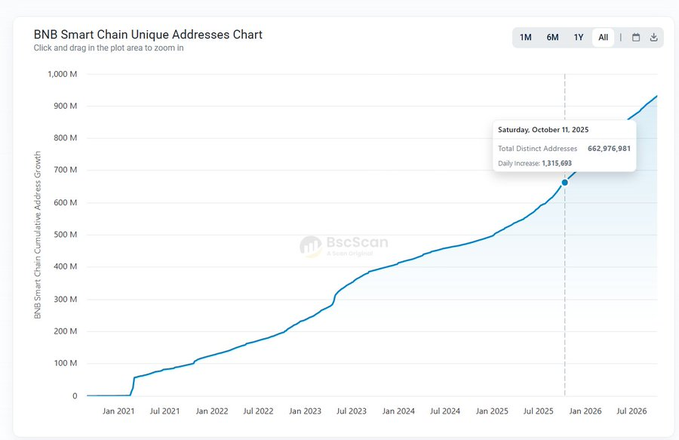Click the highlighted data point on the line
The image size is (679, 440).
pyautogui.click(x=565, y=183)
